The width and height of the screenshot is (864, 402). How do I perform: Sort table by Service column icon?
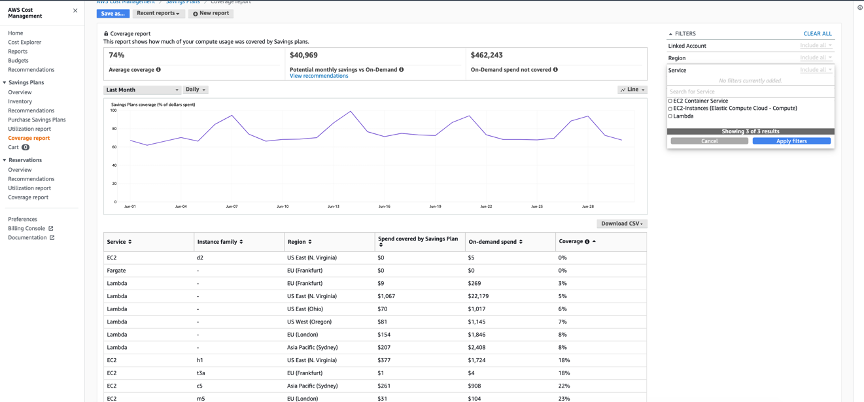click(130, 243)
